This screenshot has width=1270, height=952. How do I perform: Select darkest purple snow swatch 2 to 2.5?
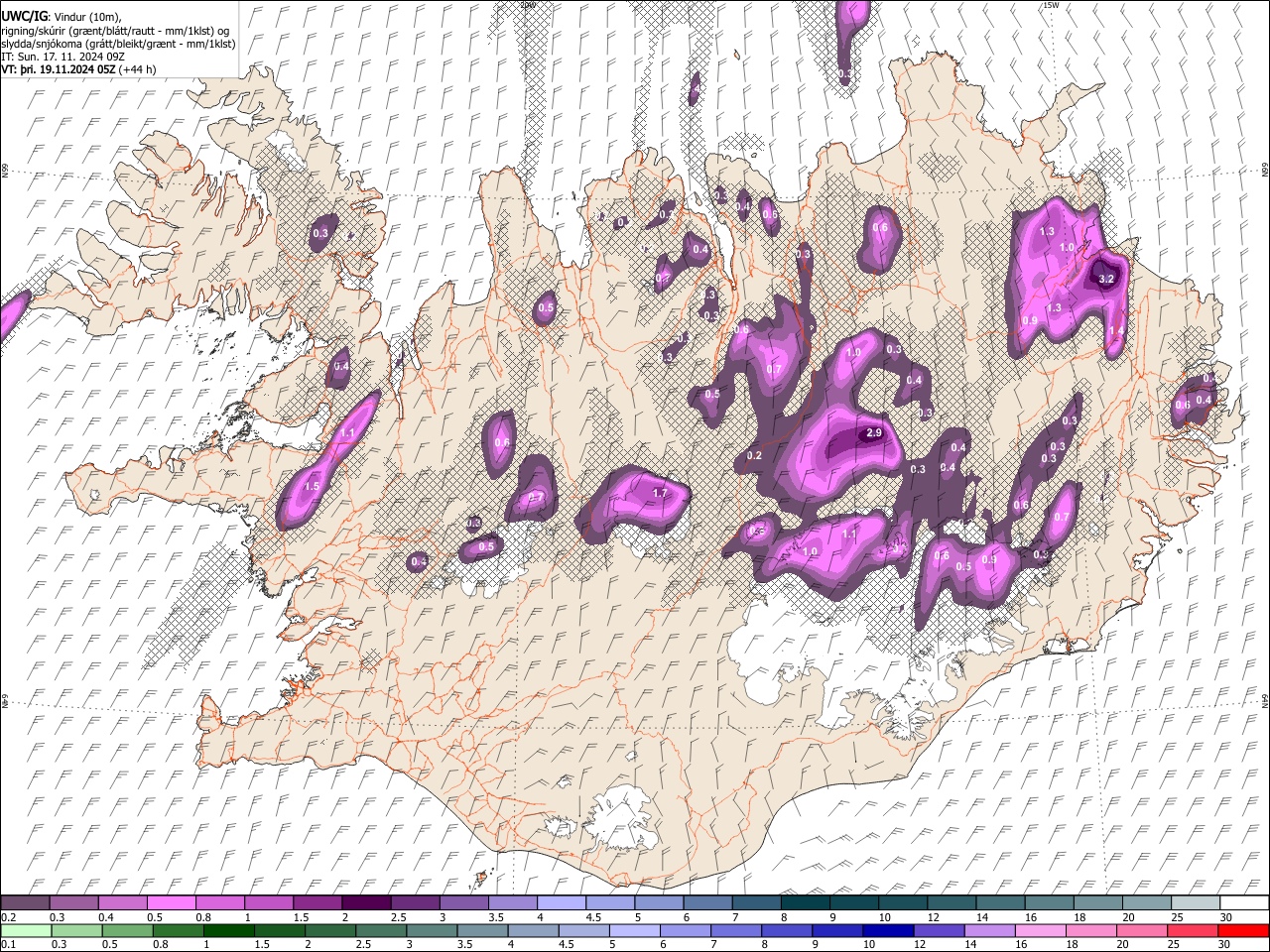[x=366, y=903]
